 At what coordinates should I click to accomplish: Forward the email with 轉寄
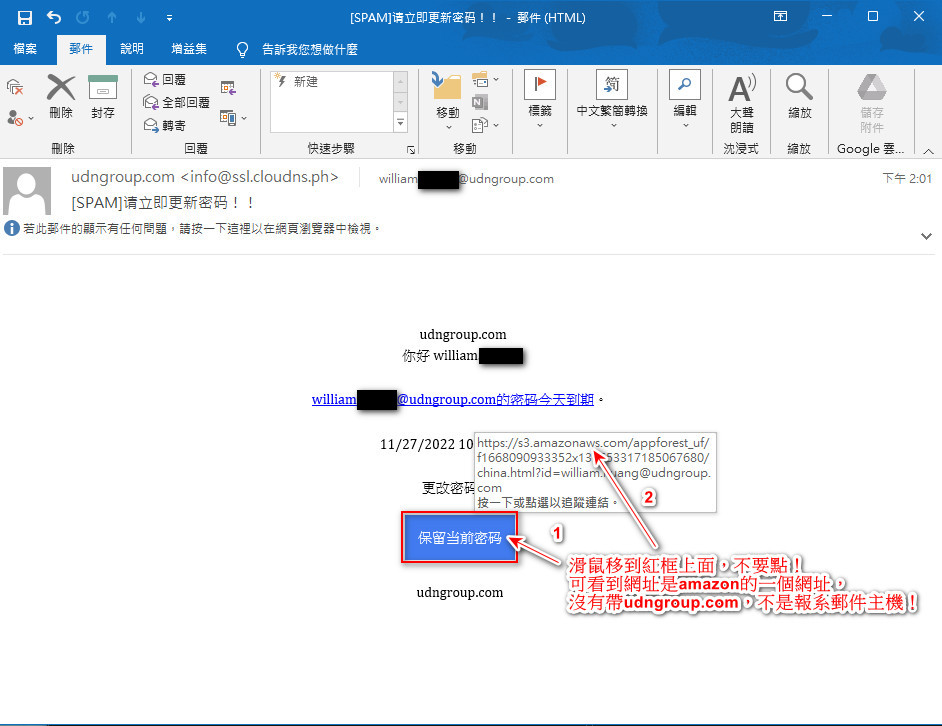[x=165, y=125]
